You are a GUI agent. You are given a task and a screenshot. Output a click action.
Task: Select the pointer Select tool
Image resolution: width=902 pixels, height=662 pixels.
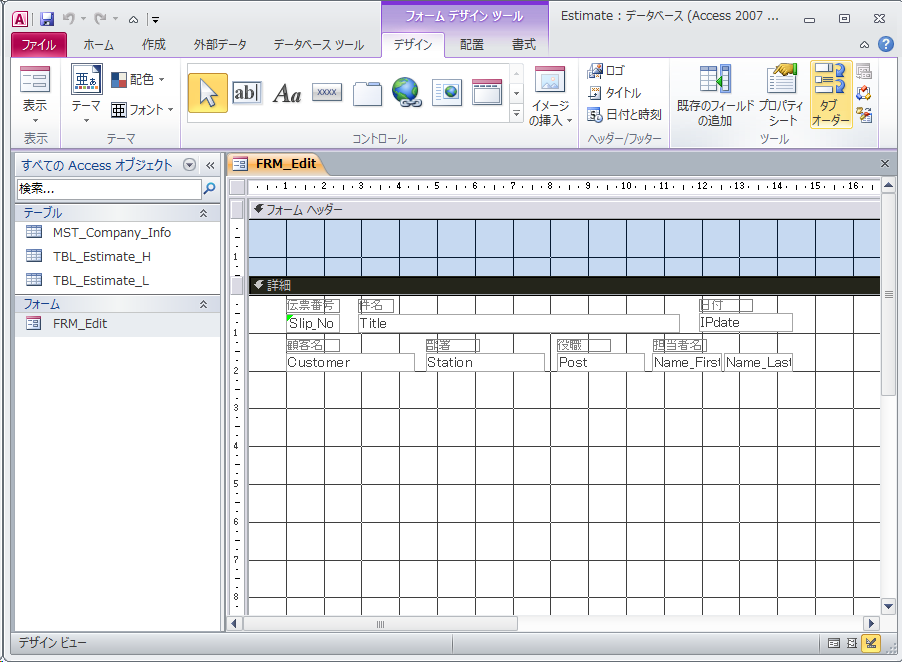[208, 93]
